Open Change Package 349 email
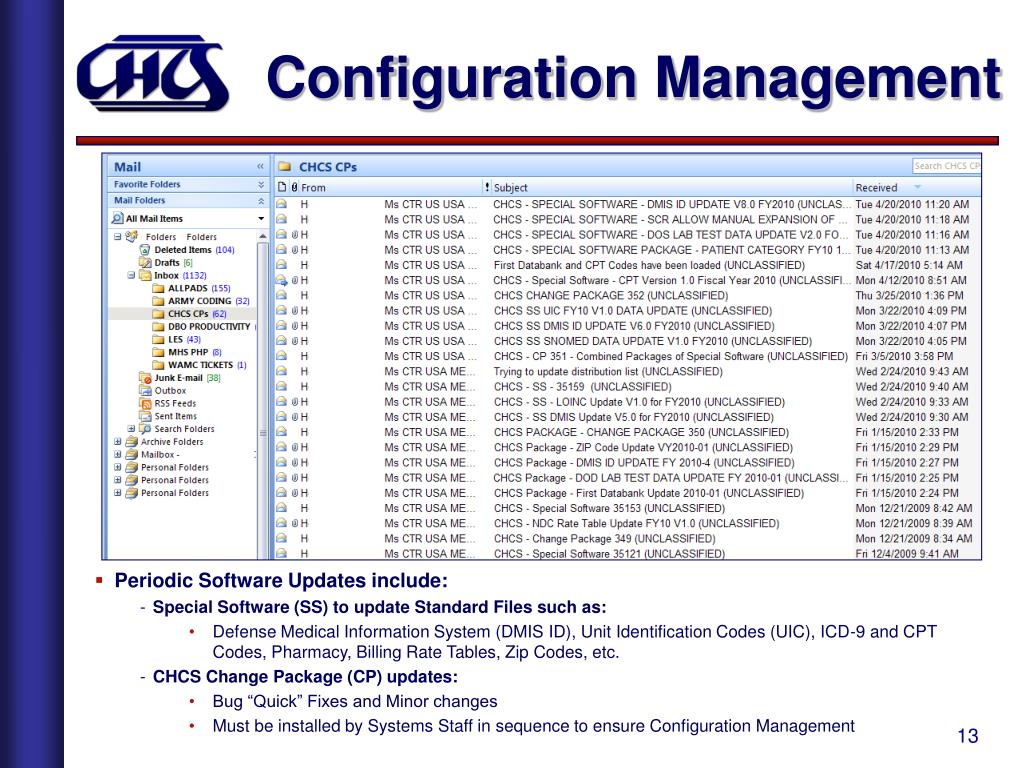Viewport: 1024px width, 768px height. [x=628, y=538]
